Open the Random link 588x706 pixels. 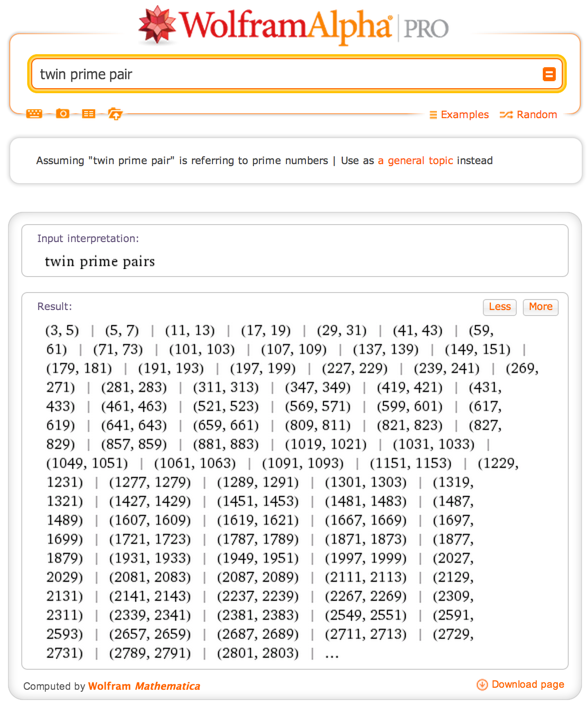click(537, 115)
